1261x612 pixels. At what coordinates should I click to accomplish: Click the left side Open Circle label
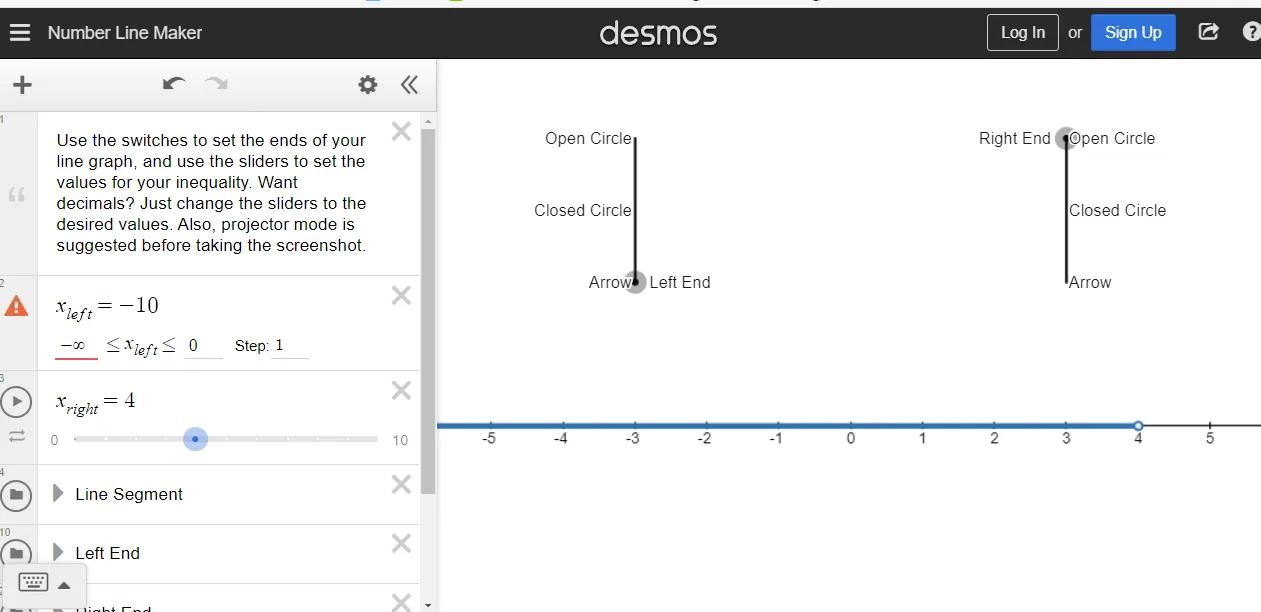[x=588, y=138]
